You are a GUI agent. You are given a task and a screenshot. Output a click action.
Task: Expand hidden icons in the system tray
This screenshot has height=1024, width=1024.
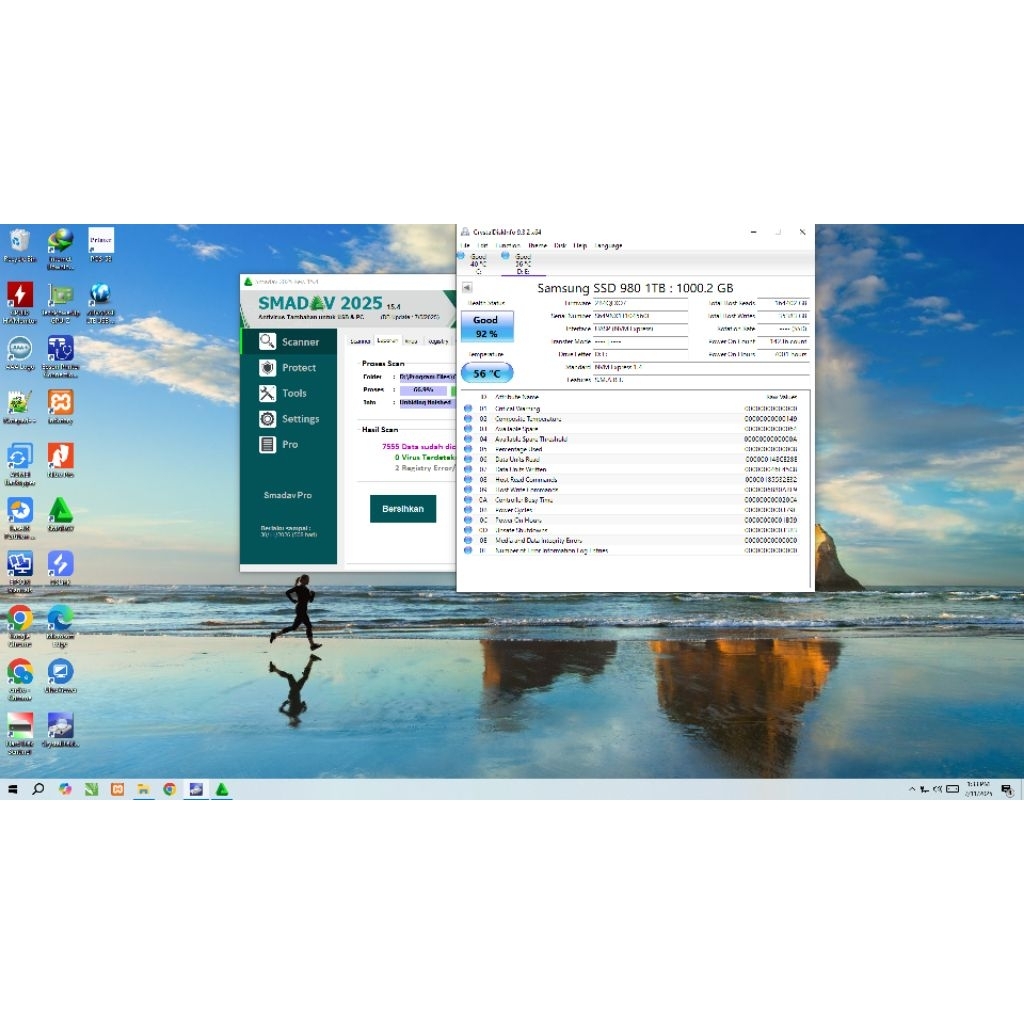click(912, 790)
